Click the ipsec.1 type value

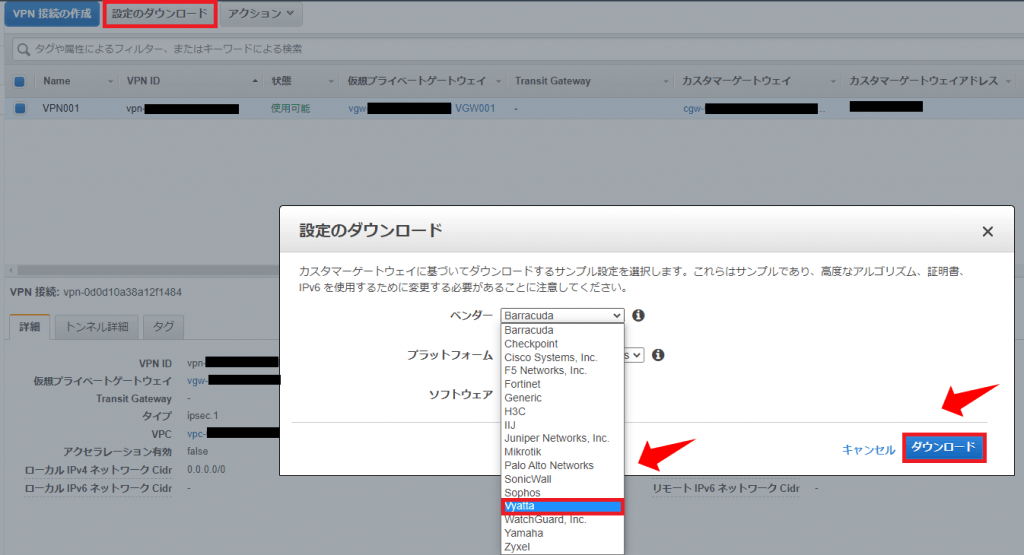[202, 415]
